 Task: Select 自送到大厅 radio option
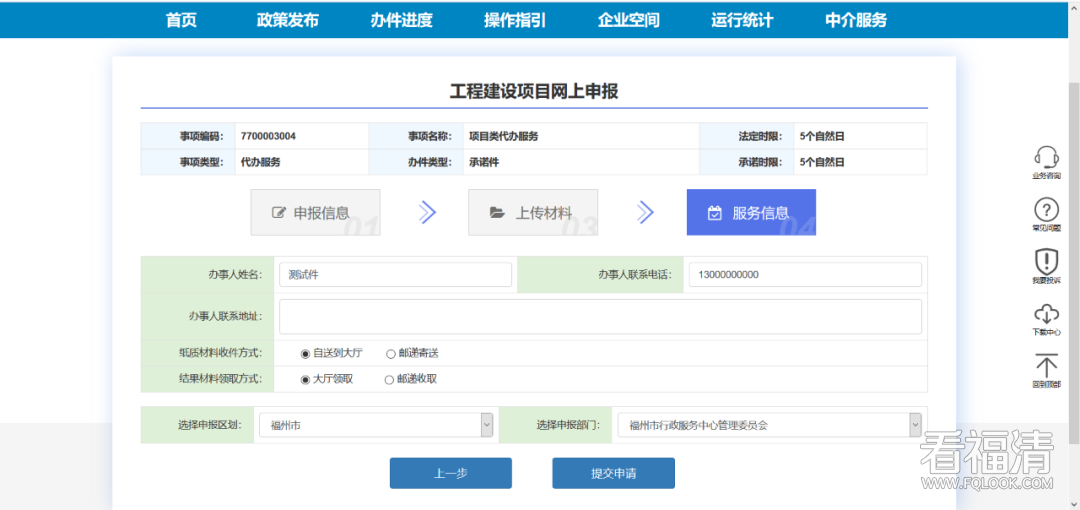(305, 354)
